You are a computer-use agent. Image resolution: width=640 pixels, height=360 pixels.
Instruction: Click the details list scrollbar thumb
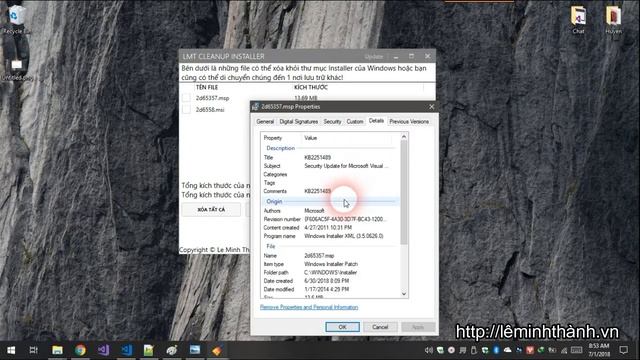click(x=404, y=193)
